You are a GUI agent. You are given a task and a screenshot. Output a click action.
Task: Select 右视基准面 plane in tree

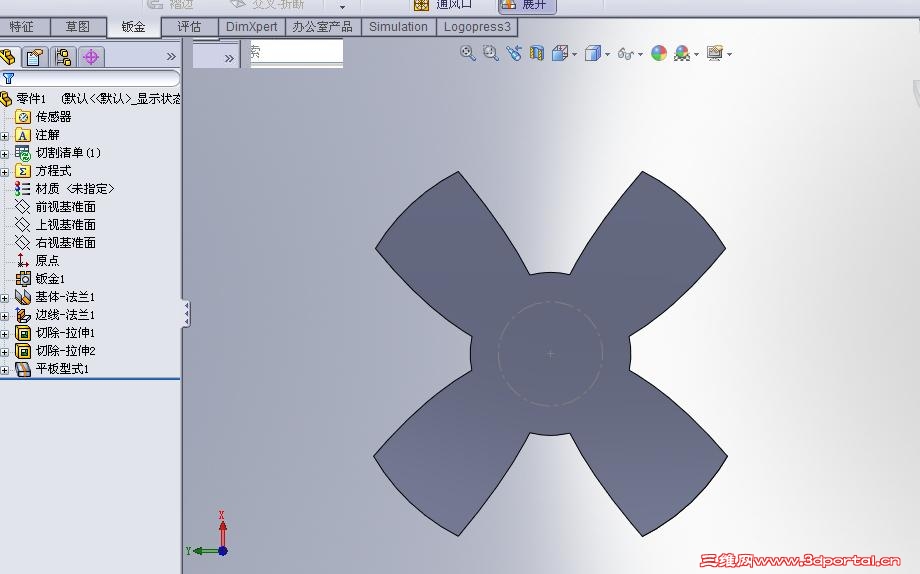click(65, 243)
